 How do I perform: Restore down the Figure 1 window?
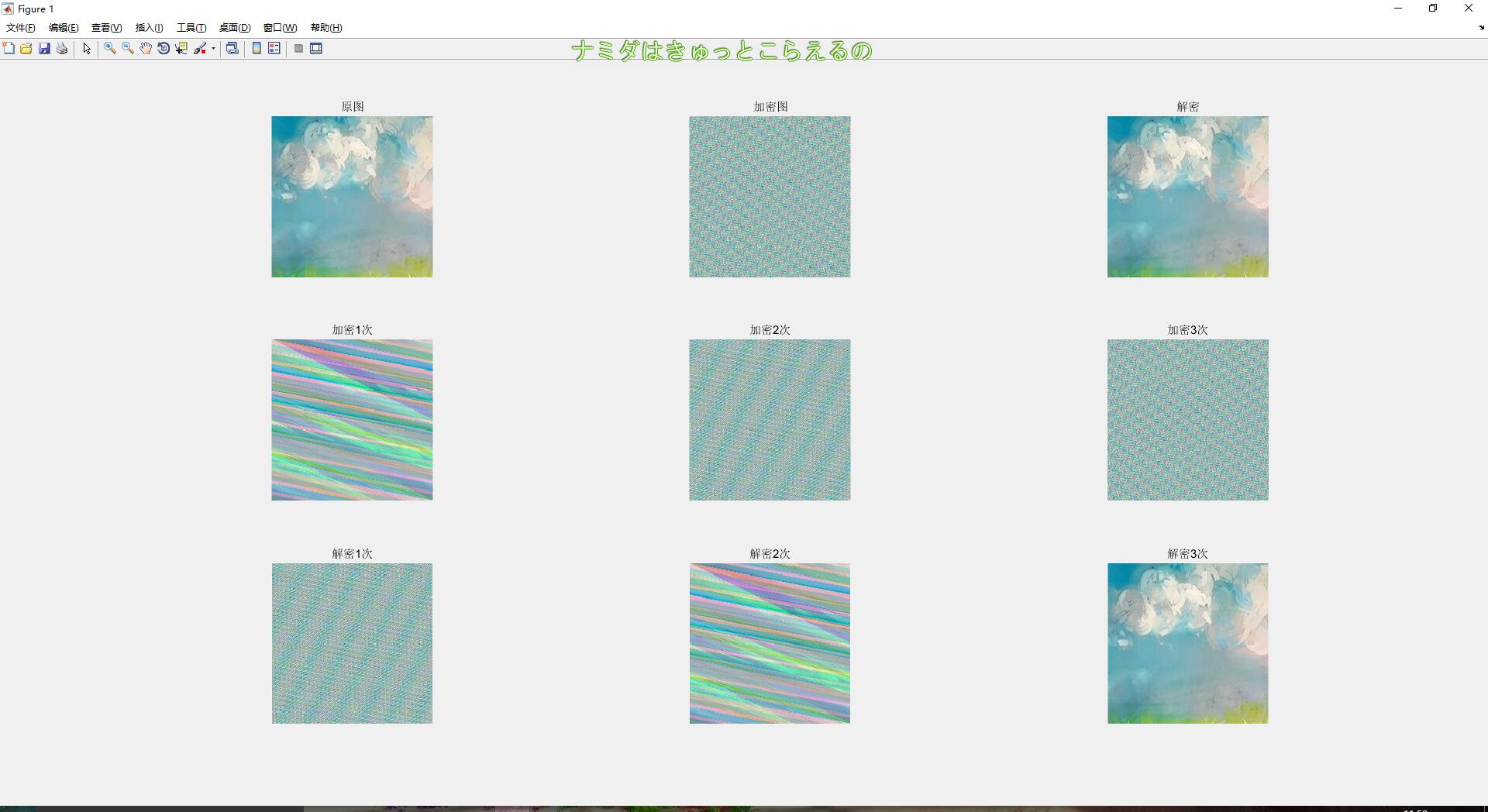click(1433, 9)
